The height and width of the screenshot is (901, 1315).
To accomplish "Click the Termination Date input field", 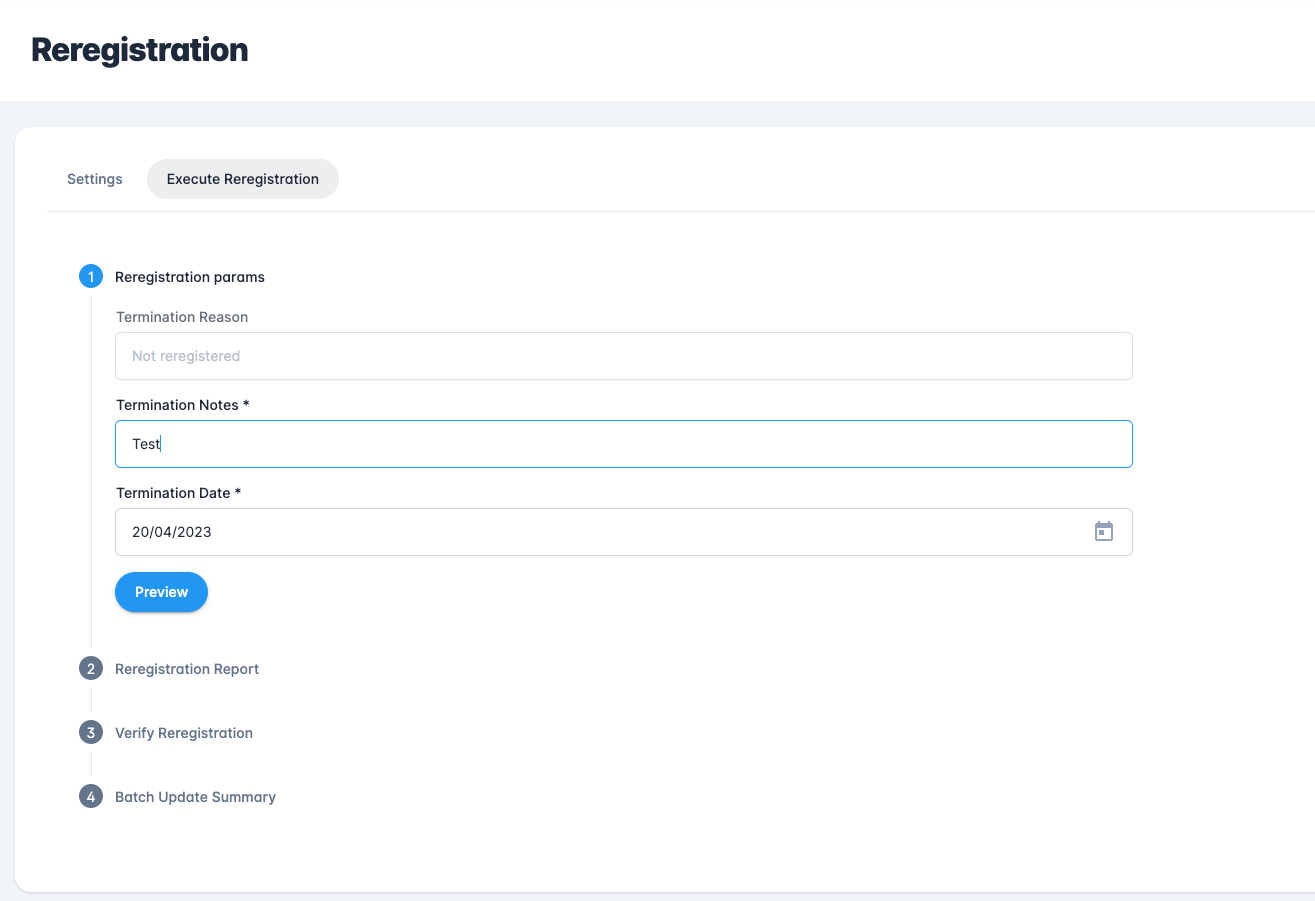I will (600, 532).
